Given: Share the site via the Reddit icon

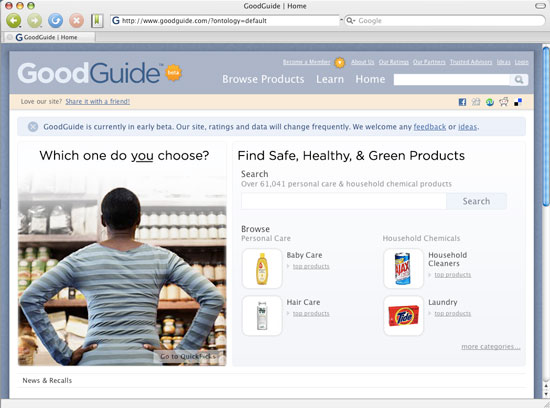Looking at the screenshot, I should click(x=504, y=102).
